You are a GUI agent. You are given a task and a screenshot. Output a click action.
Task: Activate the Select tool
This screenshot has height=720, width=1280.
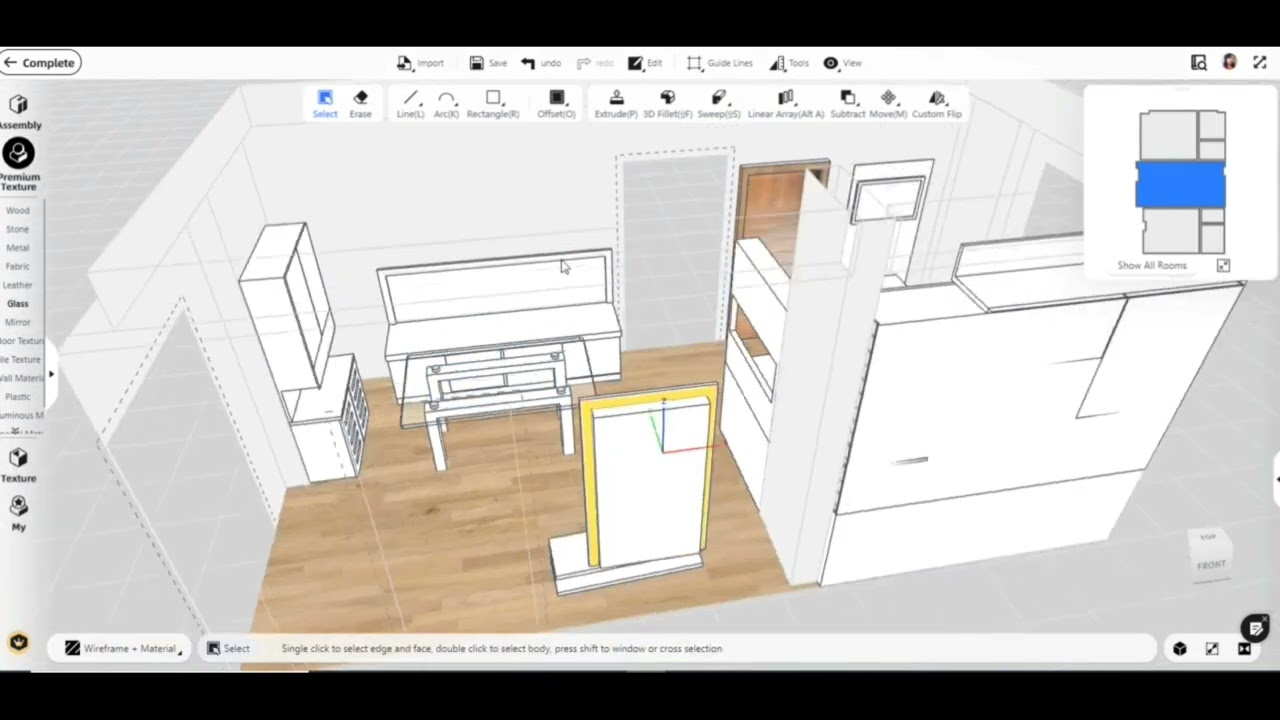[x=325, y=104]
